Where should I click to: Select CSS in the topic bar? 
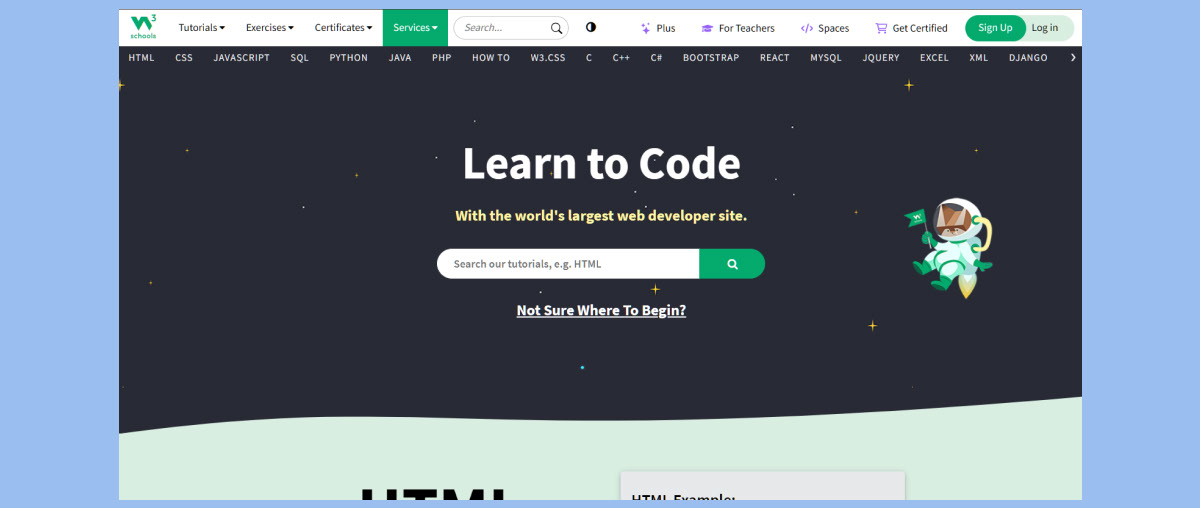click(184, 58)
